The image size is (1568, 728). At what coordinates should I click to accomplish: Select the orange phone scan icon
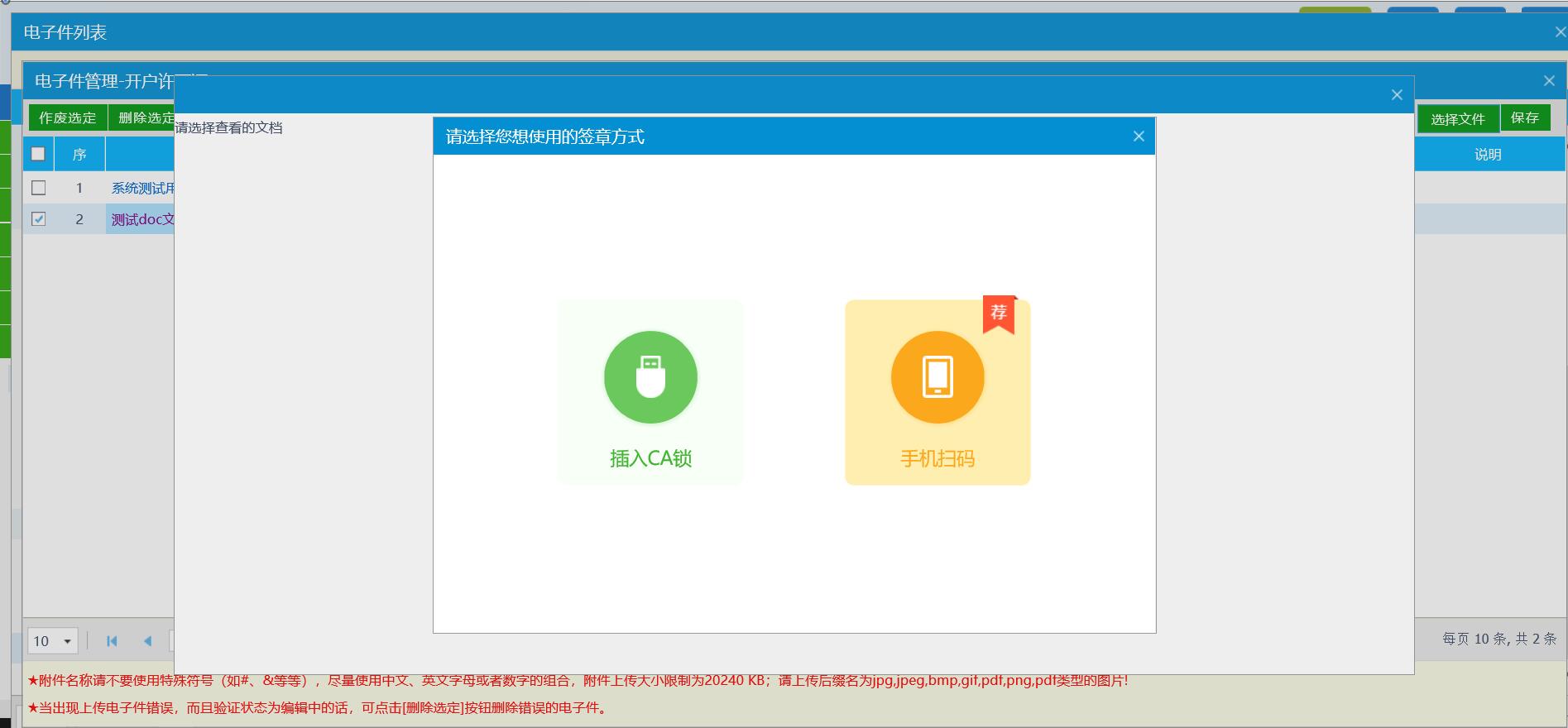click(x=937, y=377)
